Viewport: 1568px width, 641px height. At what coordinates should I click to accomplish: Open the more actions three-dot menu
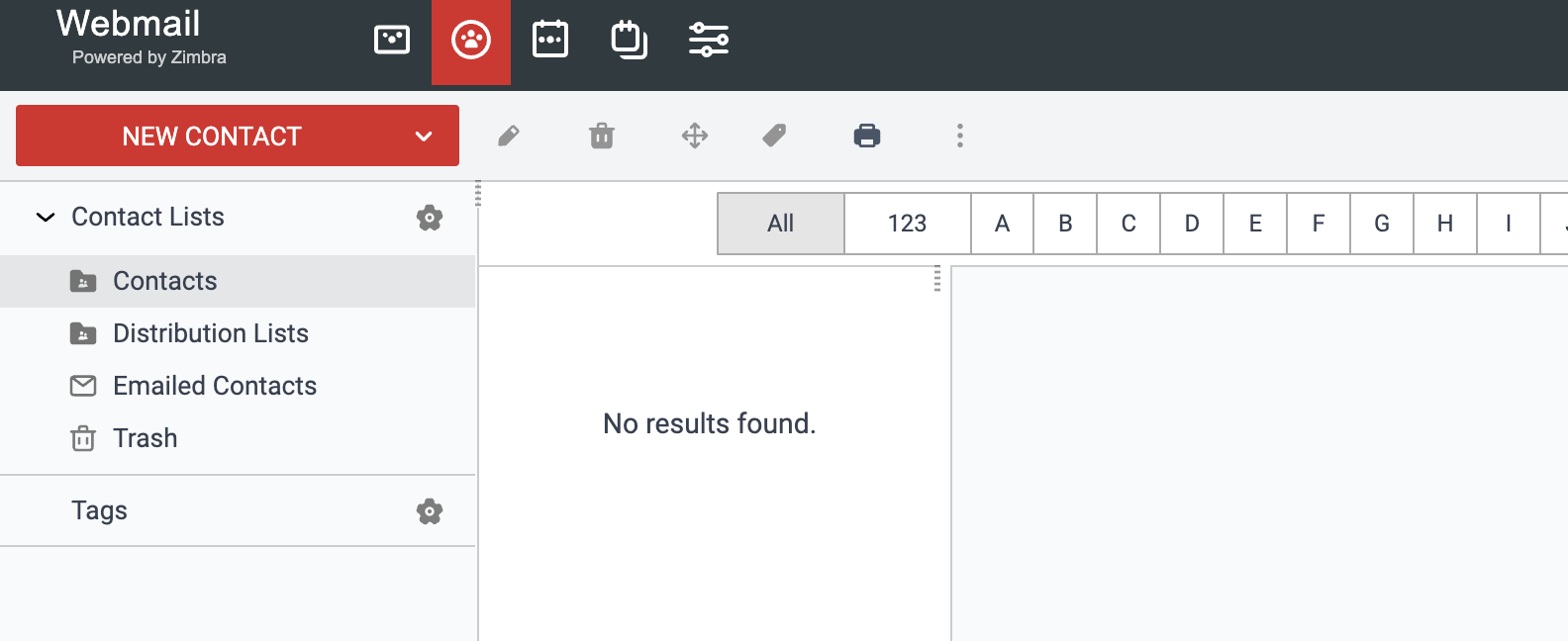[x=960, y=136]
